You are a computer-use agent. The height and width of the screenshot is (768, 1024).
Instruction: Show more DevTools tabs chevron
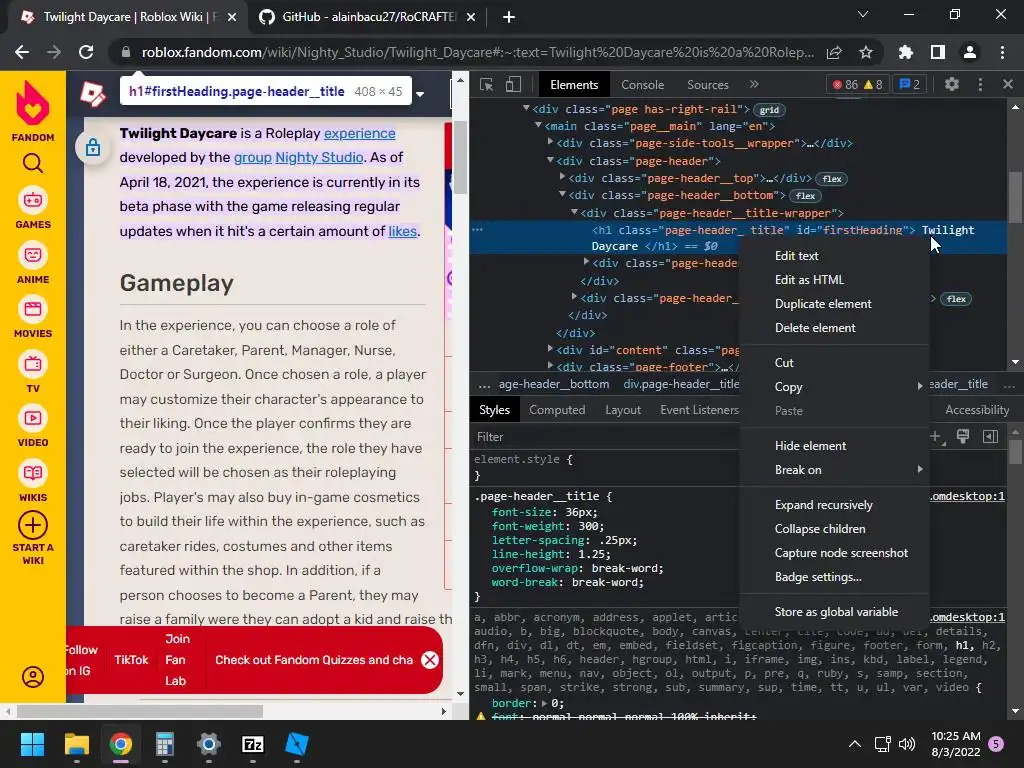(754, 84)
